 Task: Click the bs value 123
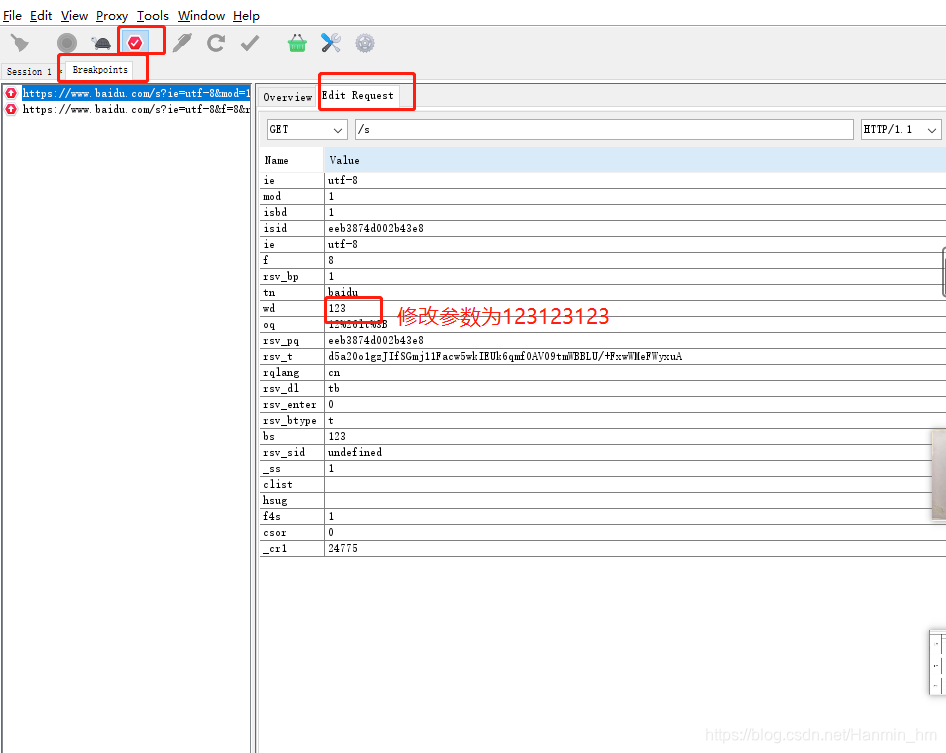coord(635,436)
